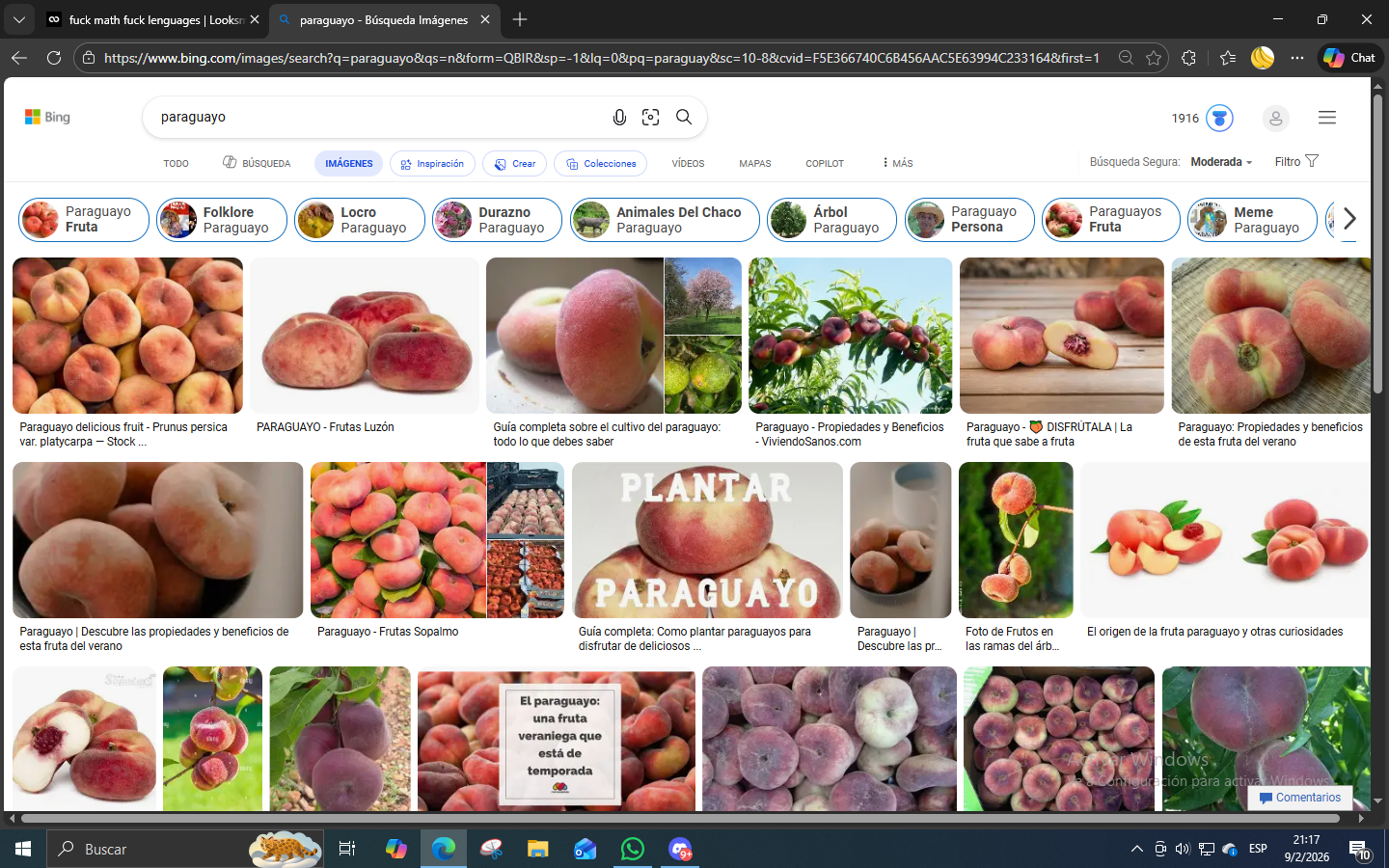
Task: Open Colecciones
Action: pos(601,164)
